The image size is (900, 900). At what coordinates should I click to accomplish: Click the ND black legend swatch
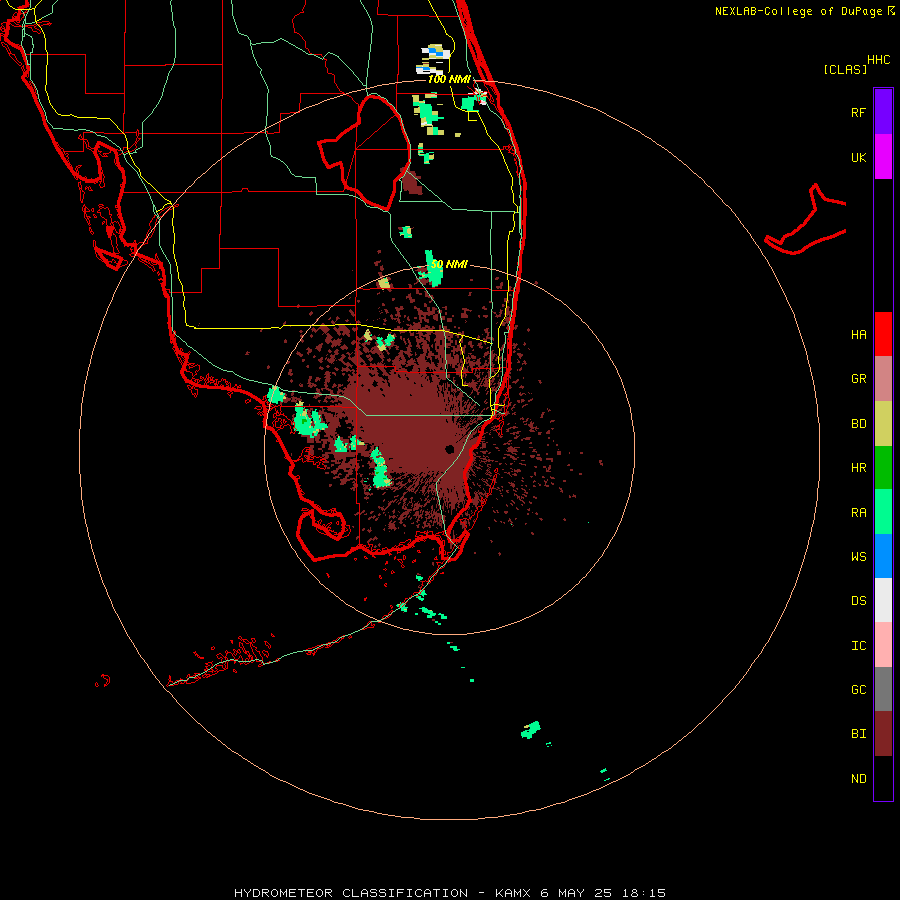883,778
